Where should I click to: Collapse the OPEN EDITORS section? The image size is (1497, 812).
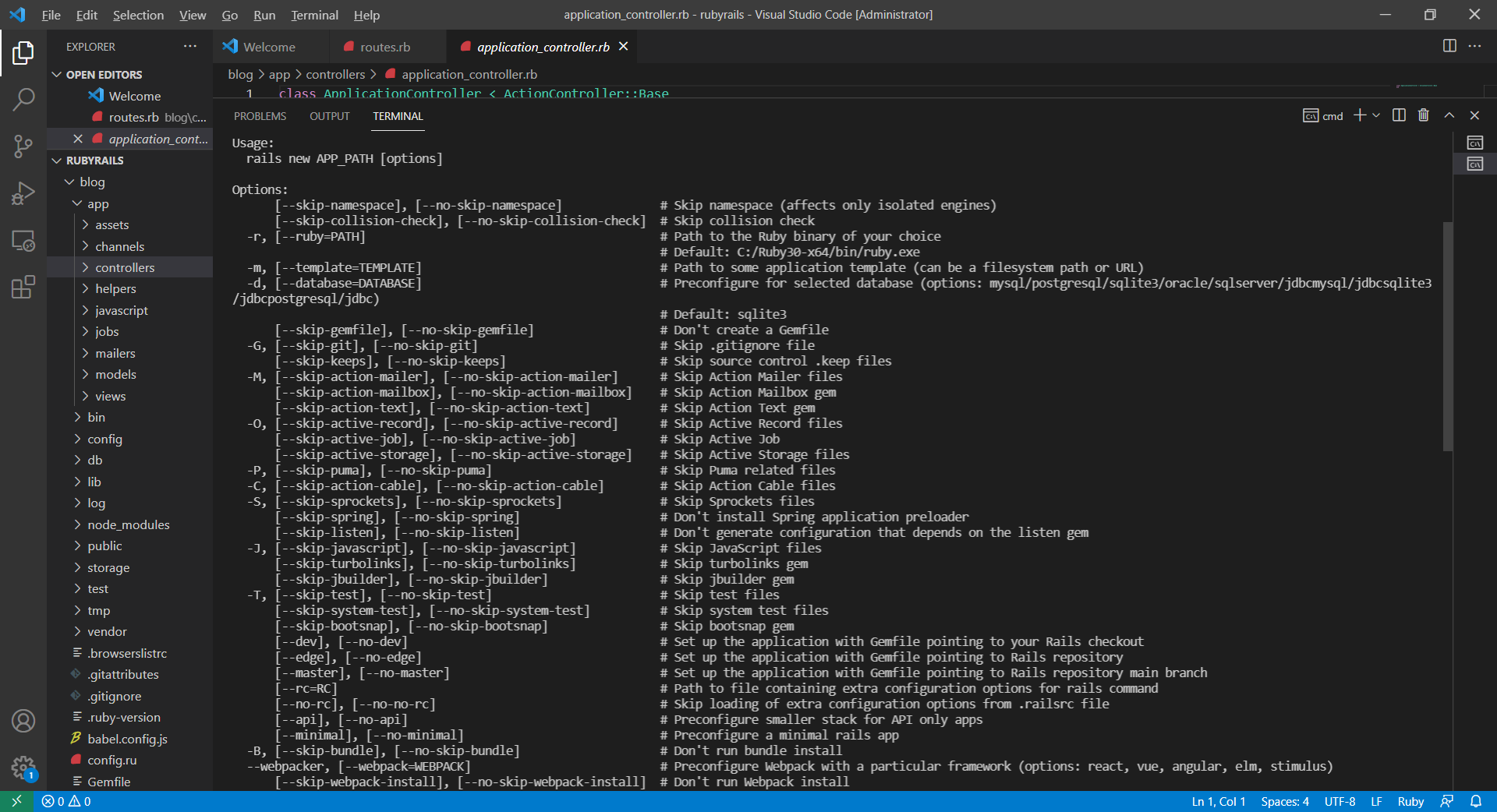(x=129, y=75)
